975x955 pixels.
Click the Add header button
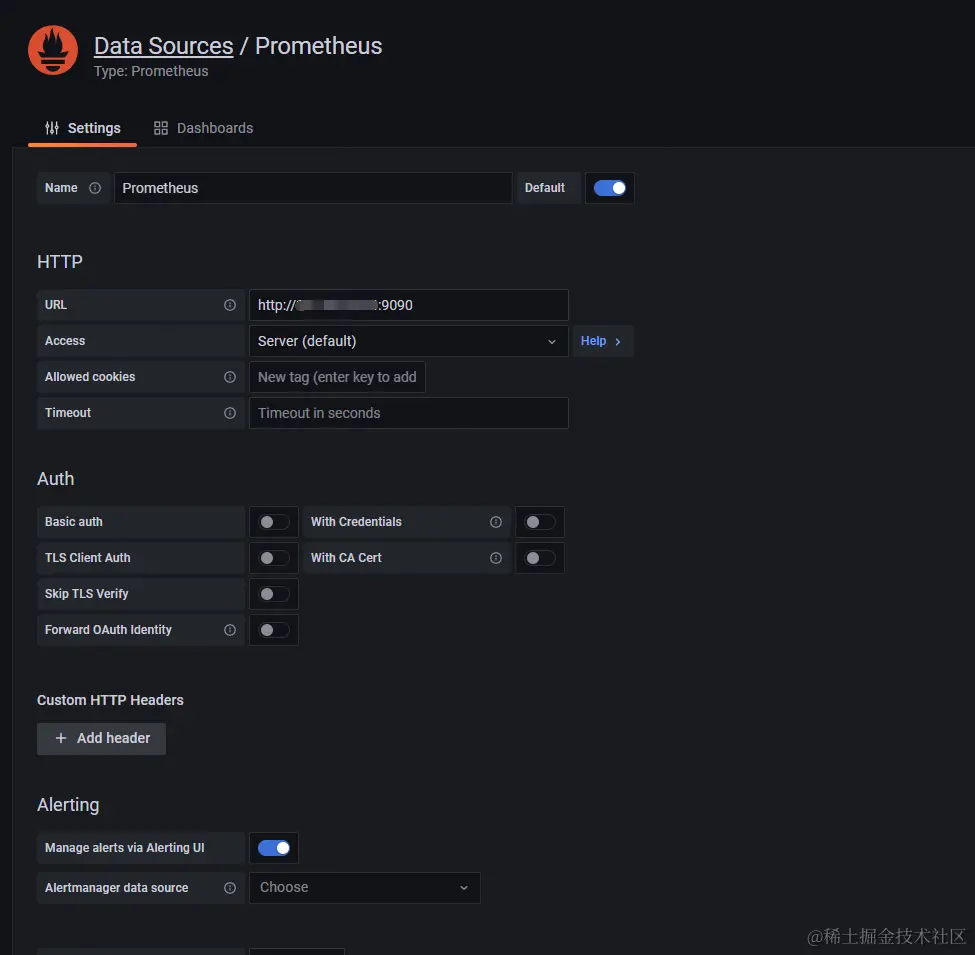coord(102,738)
